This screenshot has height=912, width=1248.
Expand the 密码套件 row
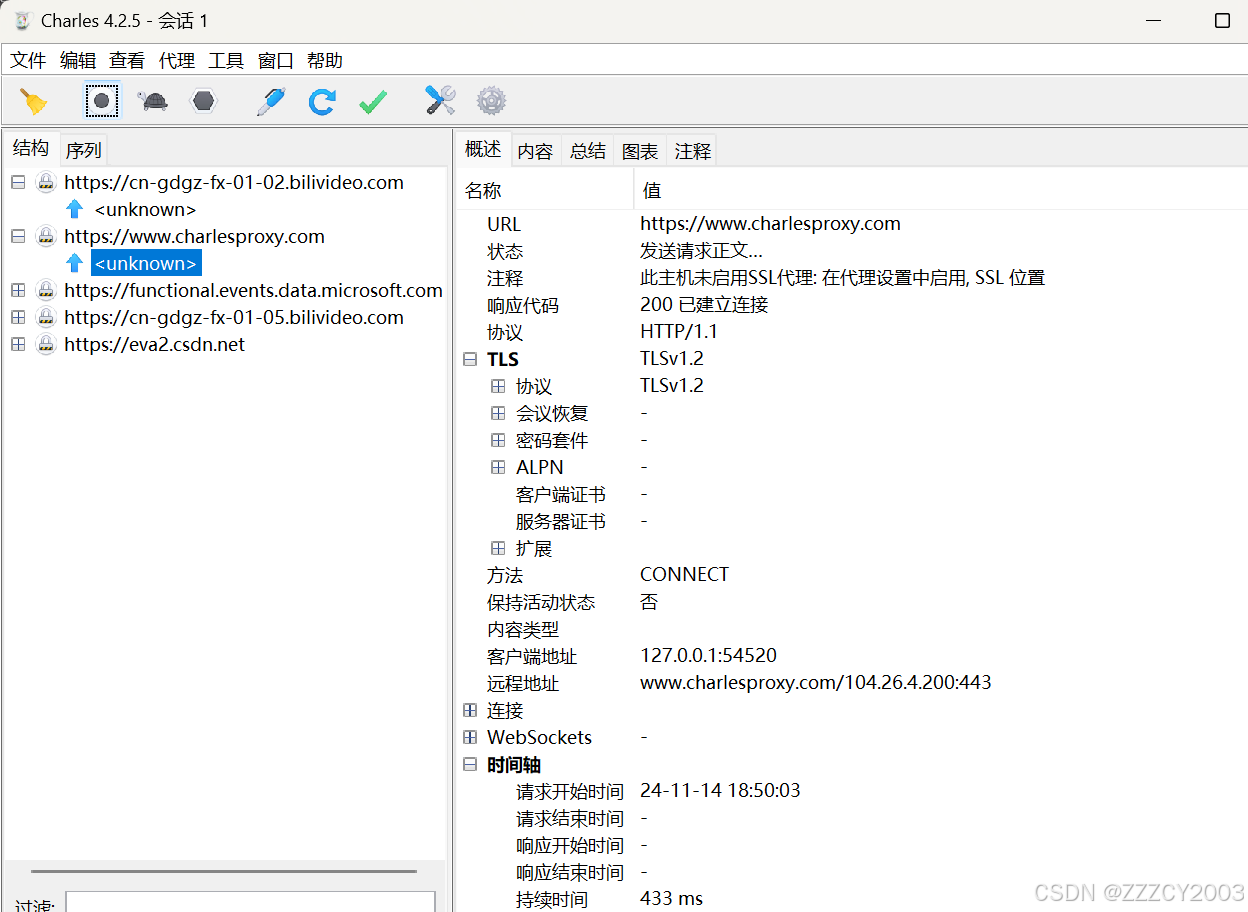pos(498,440)
